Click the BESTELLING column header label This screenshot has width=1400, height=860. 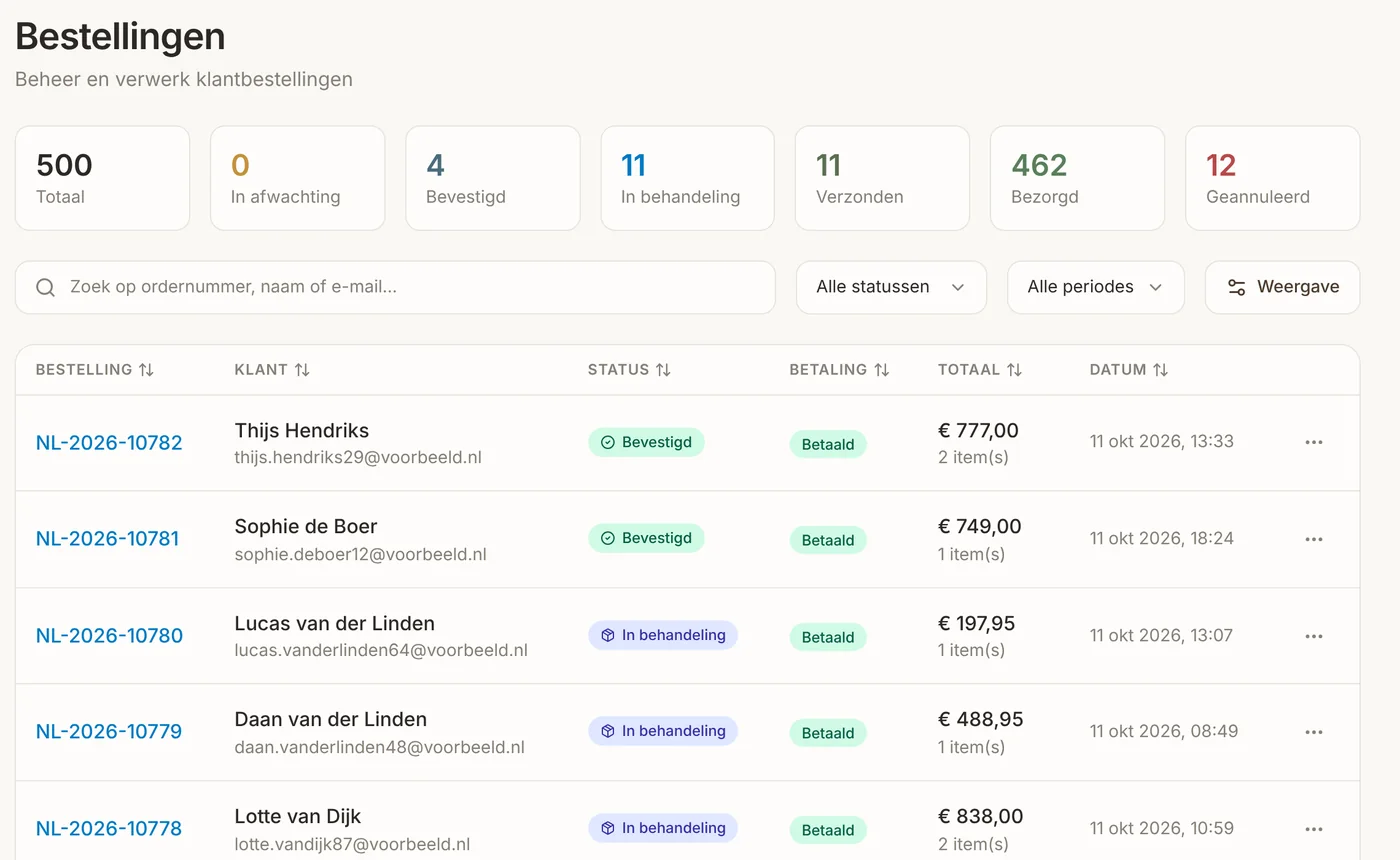pos(84,370)
